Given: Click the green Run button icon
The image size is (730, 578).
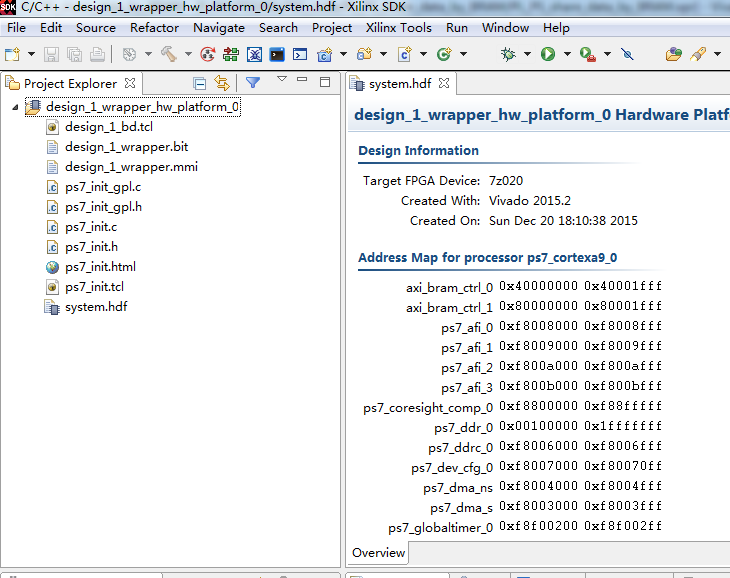Looking at the screenshot, I should pos(548,54).
